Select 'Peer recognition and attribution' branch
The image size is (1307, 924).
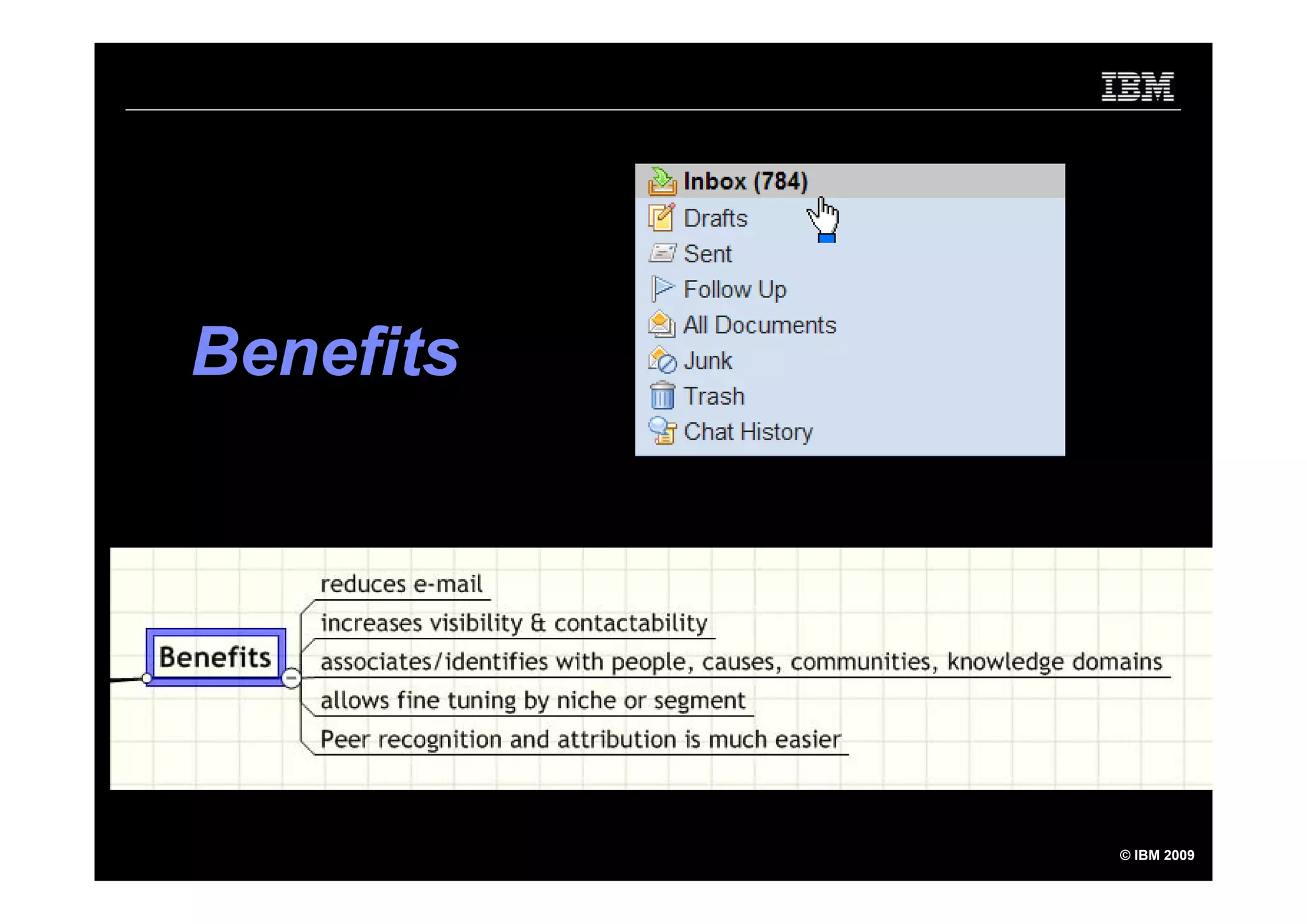tap(581, 740)
